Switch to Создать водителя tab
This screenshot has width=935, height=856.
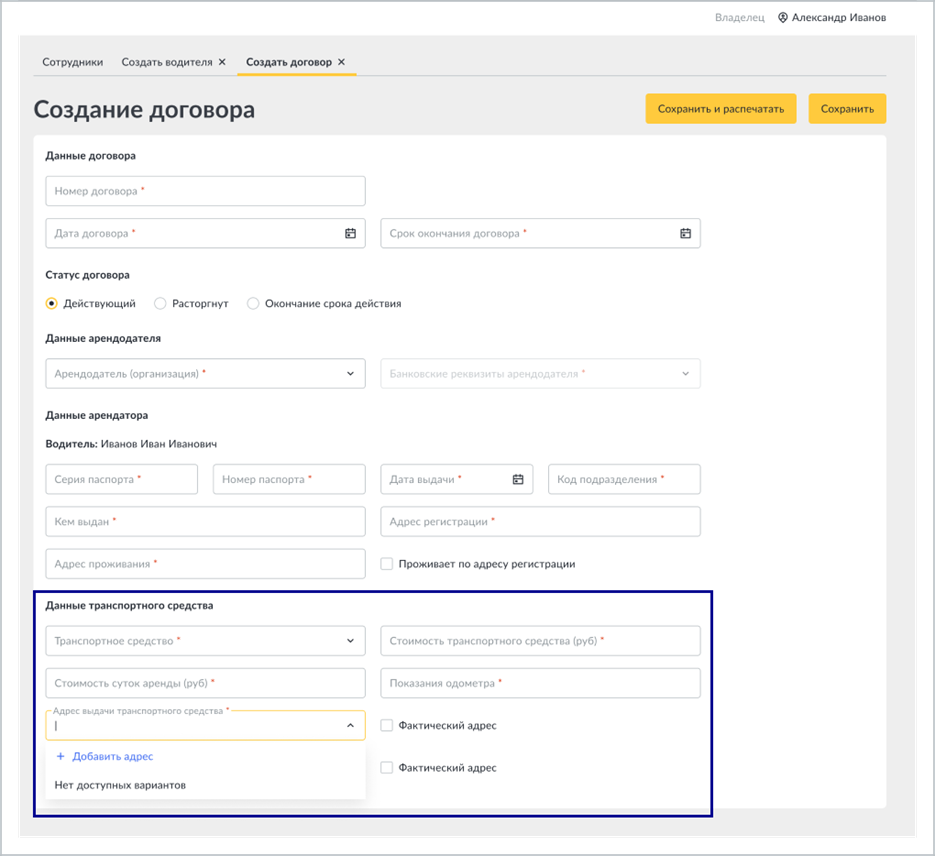click(x=167, y=62)
